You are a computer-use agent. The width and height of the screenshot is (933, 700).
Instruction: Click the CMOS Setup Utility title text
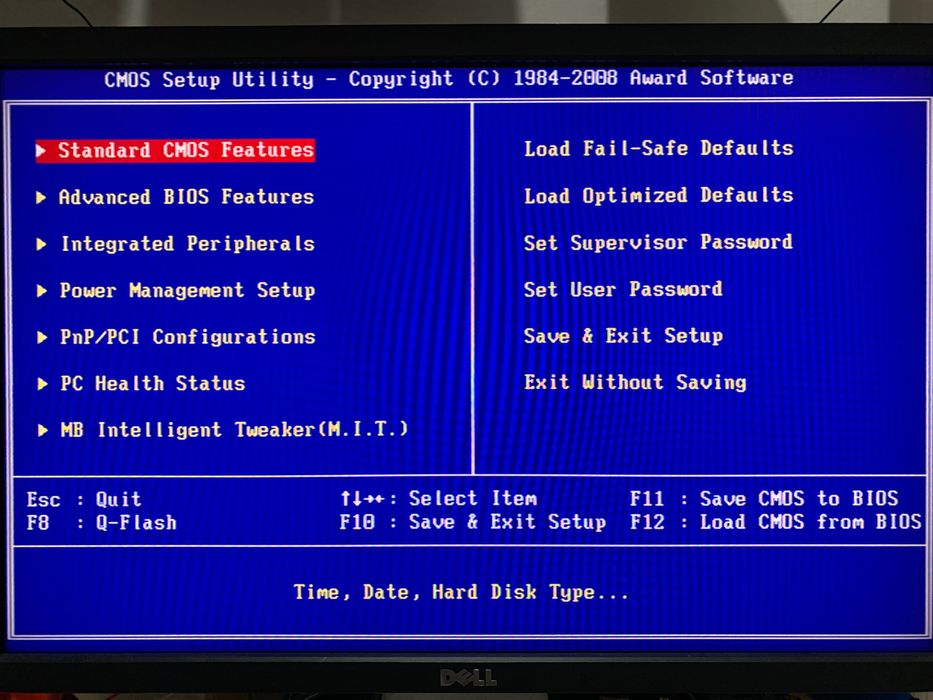449,79
